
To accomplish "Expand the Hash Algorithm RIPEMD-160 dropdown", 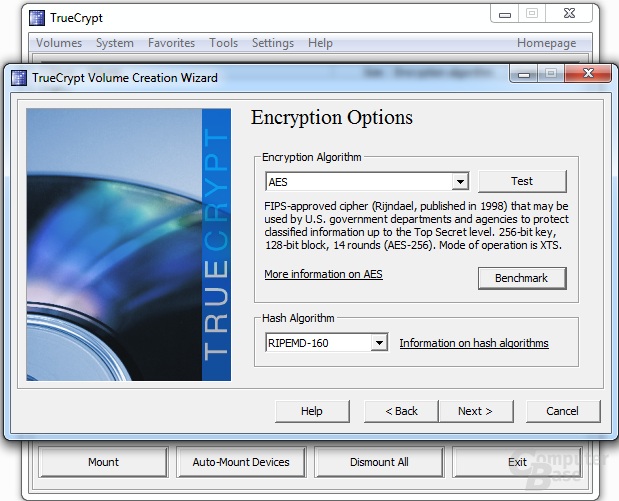I will coord(327,343).
